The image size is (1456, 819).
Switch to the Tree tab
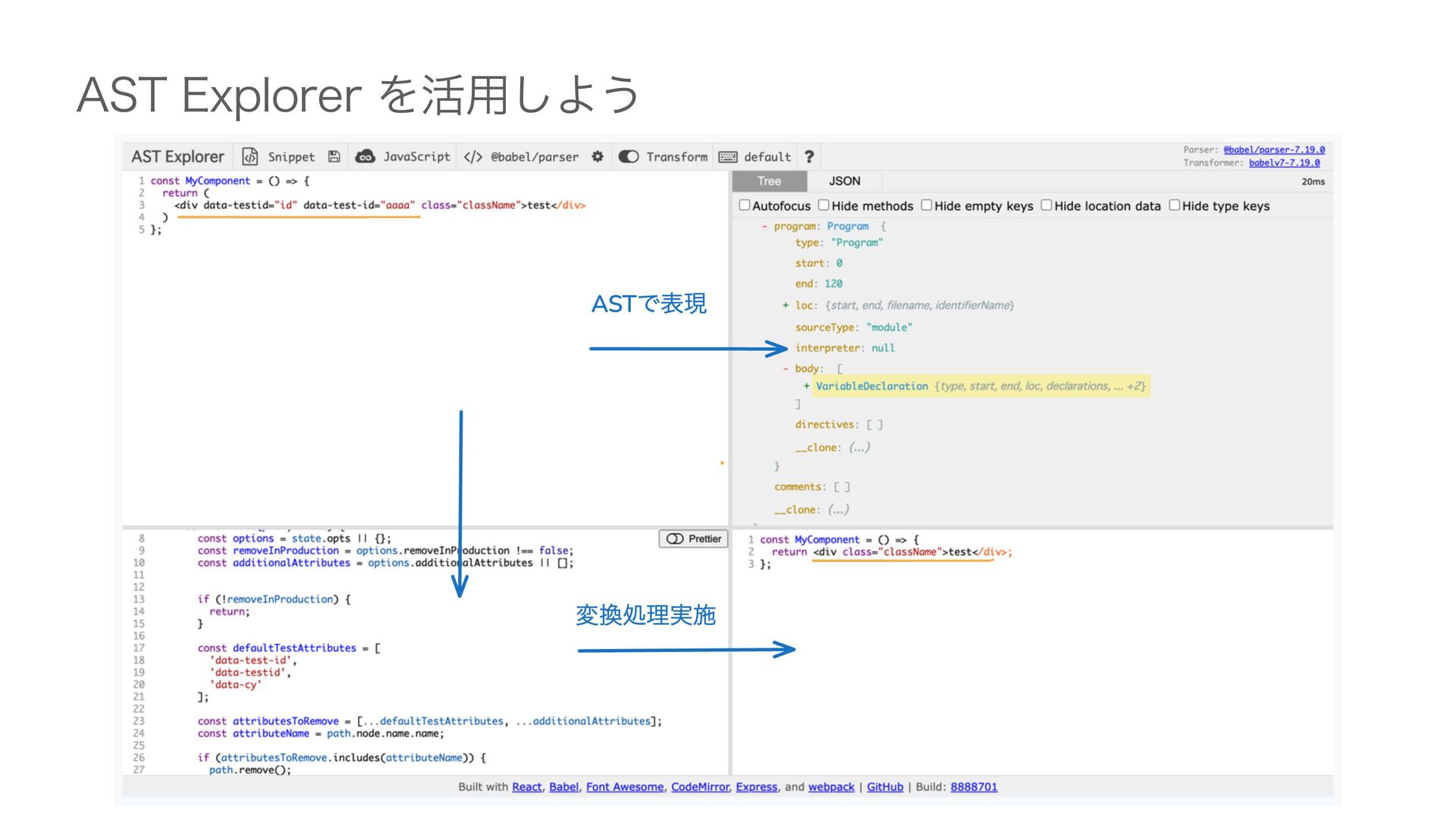(x=769, y=181)
